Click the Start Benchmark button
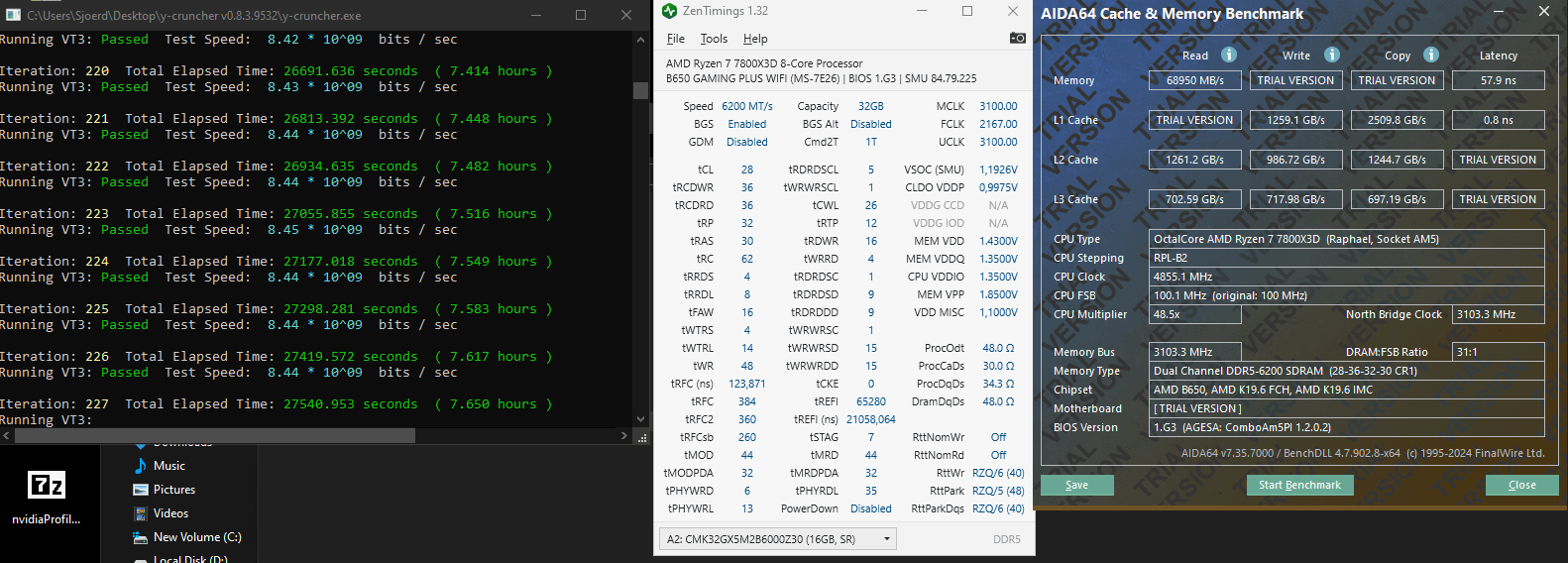Image resolution: width=1568 pixels, height=563 pixels. click(x=1299, y=485)
